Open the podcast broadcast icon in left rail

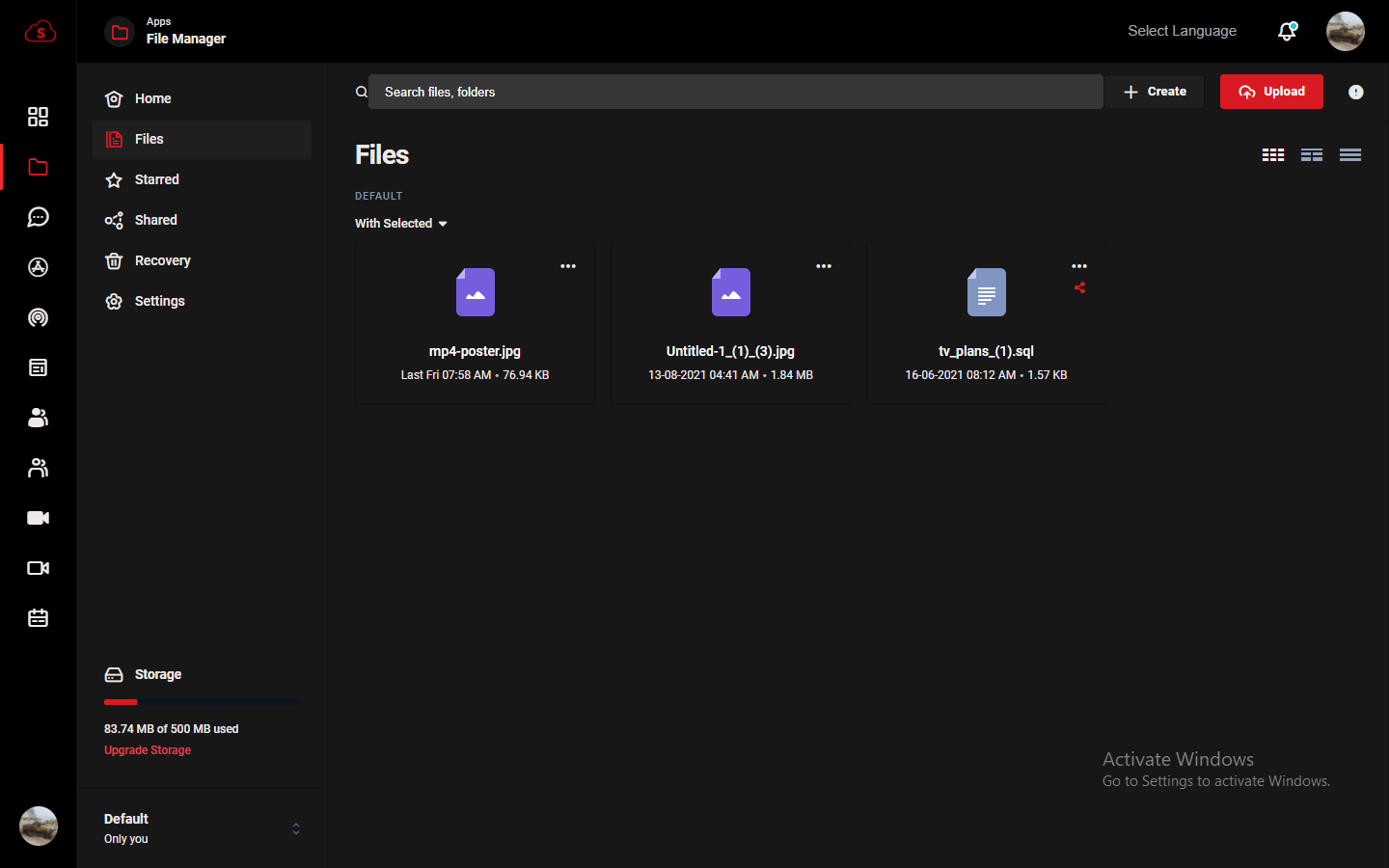tap(38, 317)
